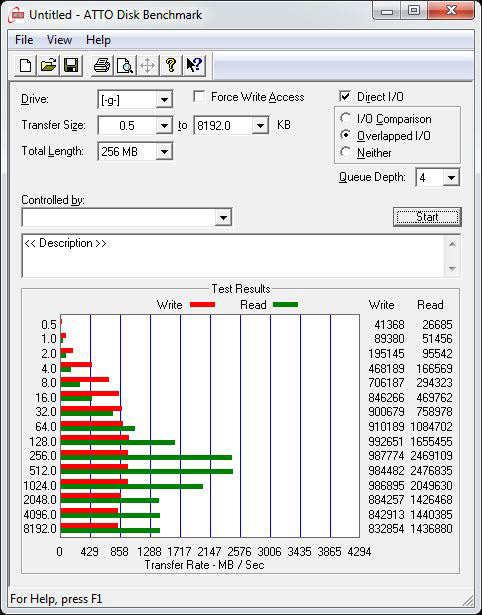
Task: Click write value 41368
Action: tap(389, 325)
